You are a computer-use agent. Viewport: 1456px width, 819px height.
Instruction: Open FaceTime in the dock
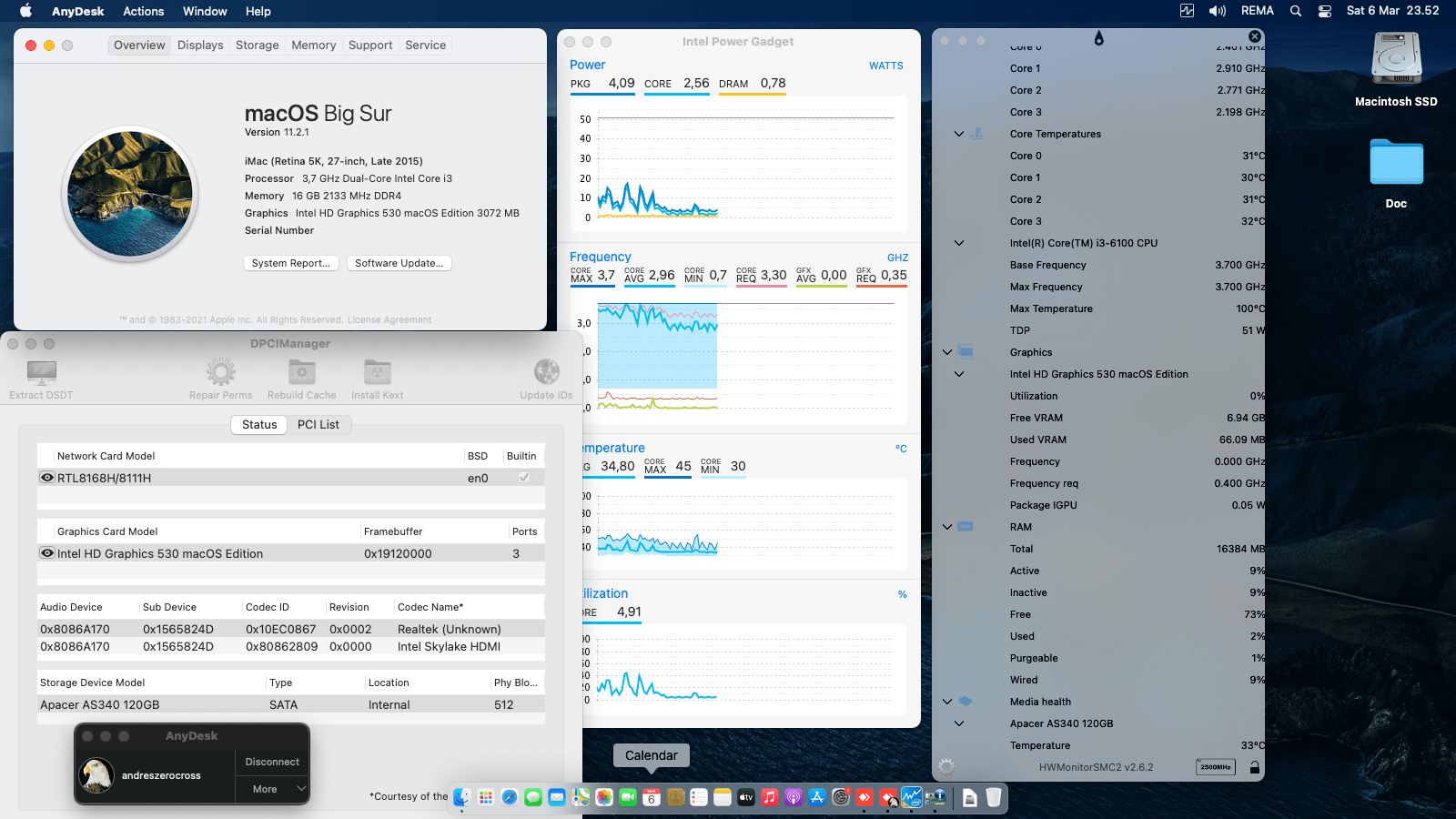pyautogui.click(x=628, y=797)
